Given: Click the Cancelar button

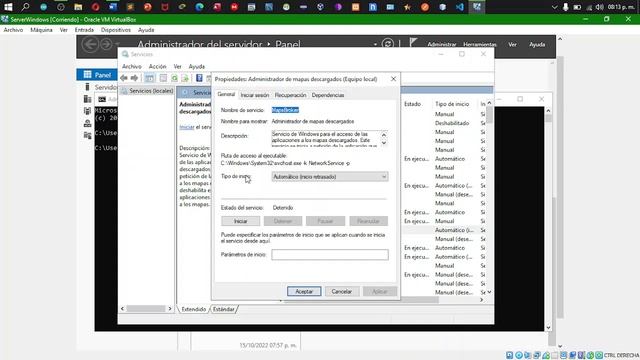Looking at the screenshot, I should click(342, 291).
